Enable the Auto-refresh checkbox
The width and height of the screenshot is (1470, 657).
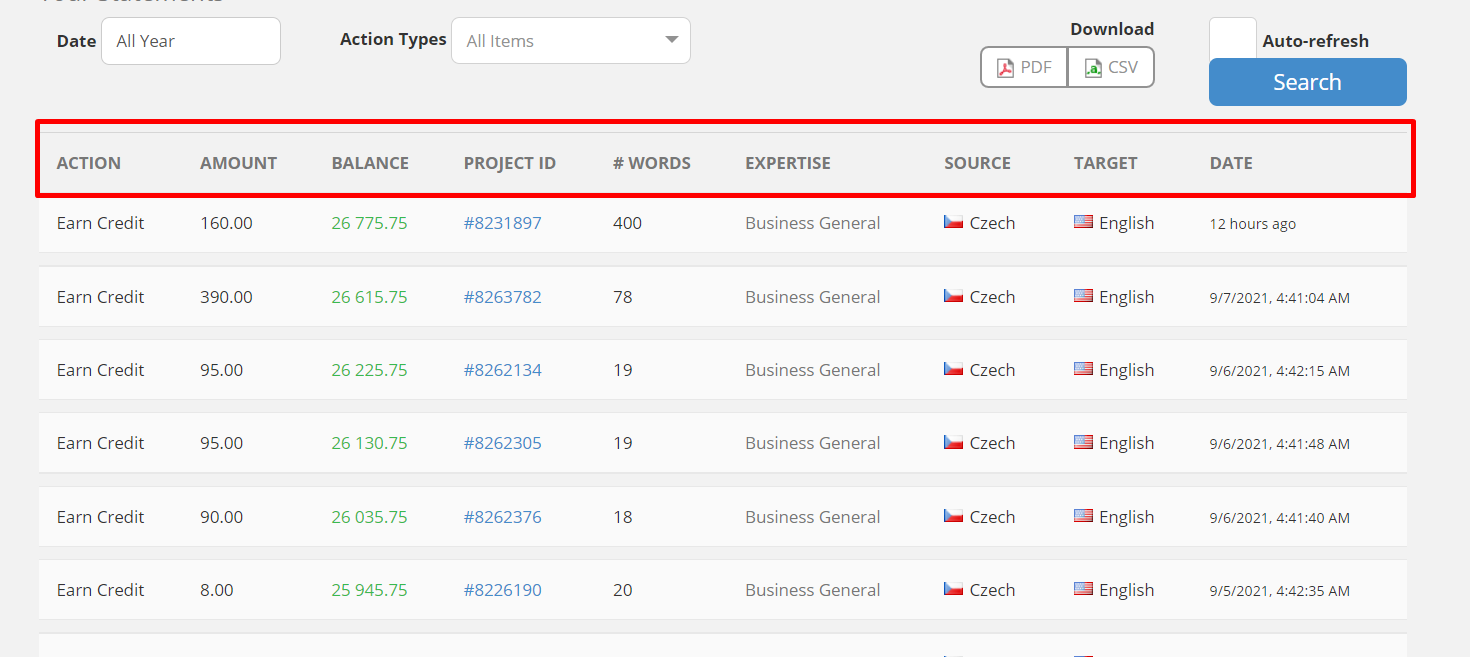click(1232, 38)
